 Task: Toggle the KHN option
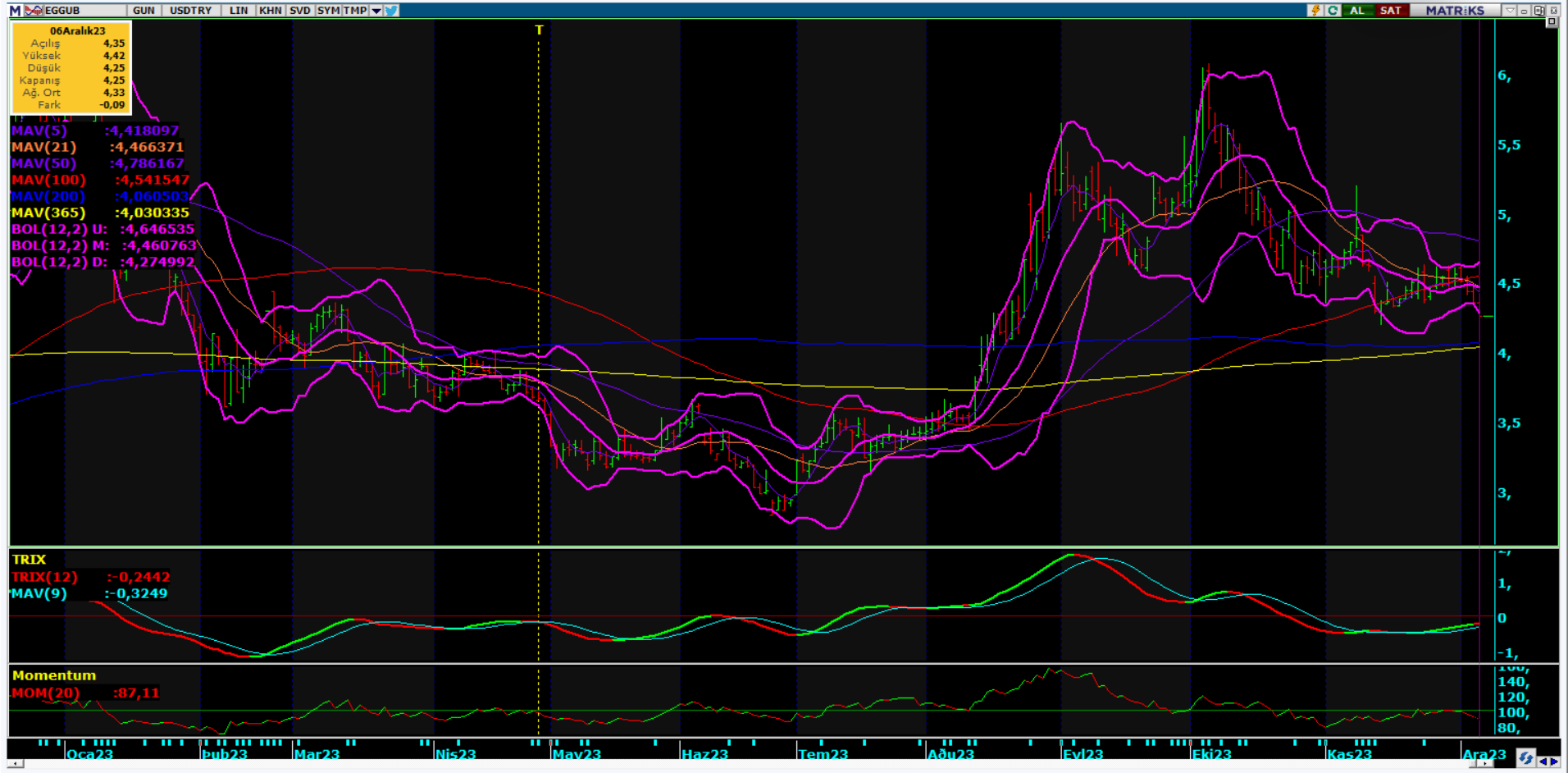click(271, 10)
